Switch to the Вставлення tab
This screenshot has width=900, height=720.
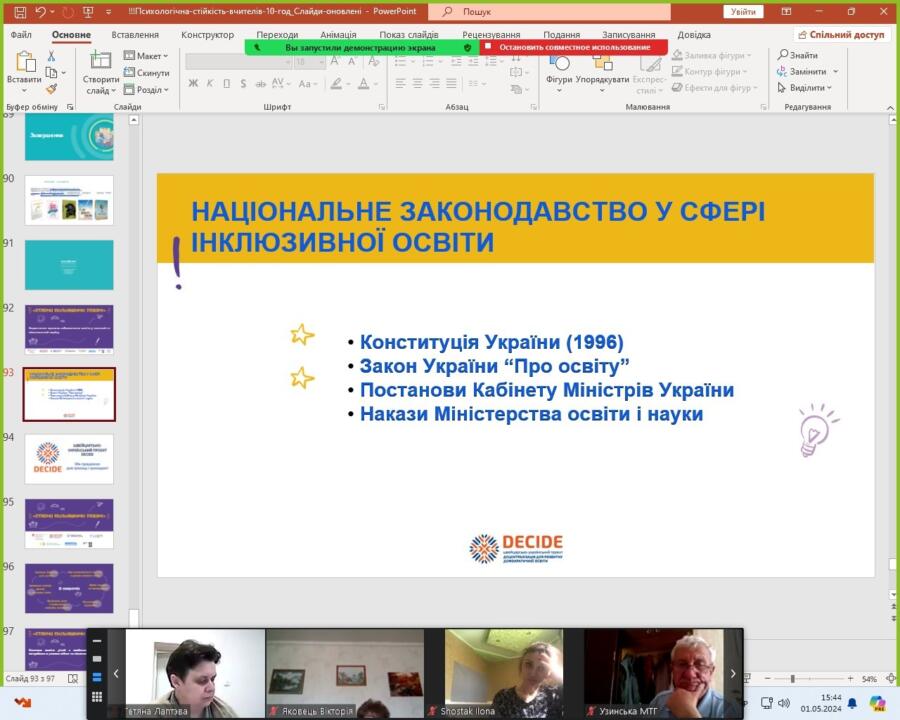[x=135, y=34]
